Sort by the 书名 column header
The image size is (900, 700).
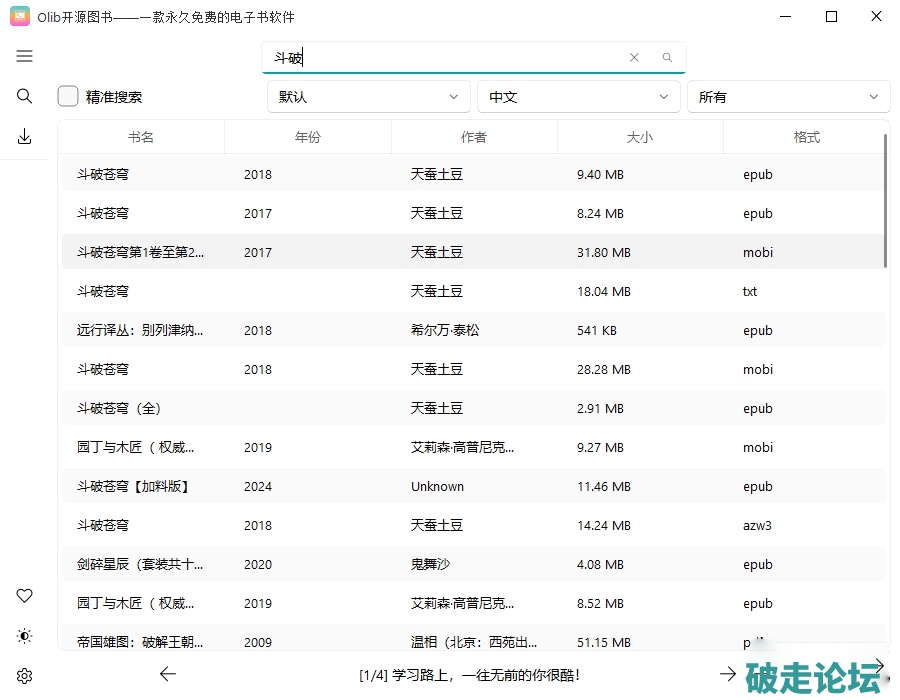click(141, 137)
